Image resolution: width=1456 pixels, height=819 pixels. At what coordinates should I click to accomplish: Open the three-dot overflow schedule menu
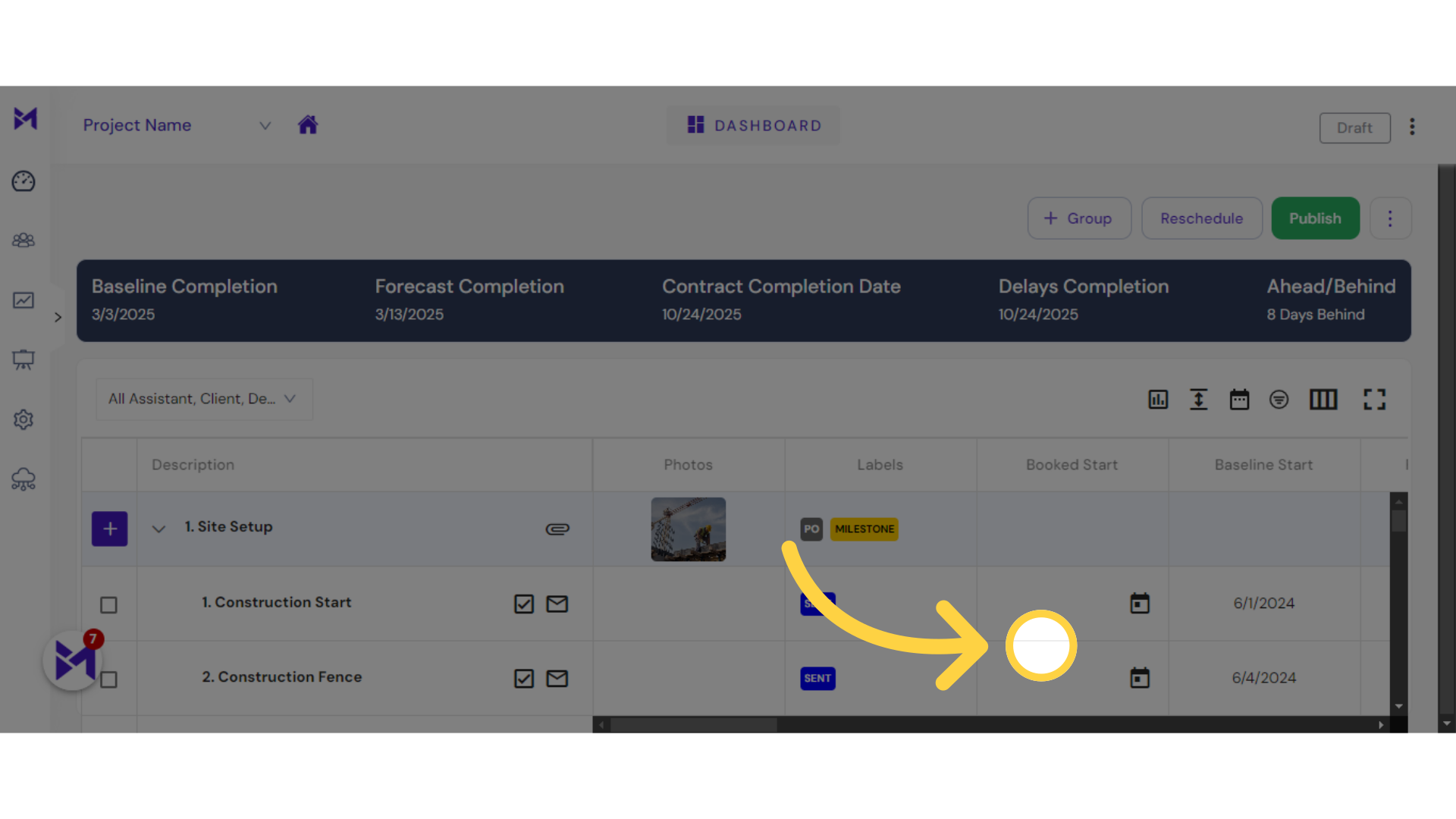(1391, 218)
